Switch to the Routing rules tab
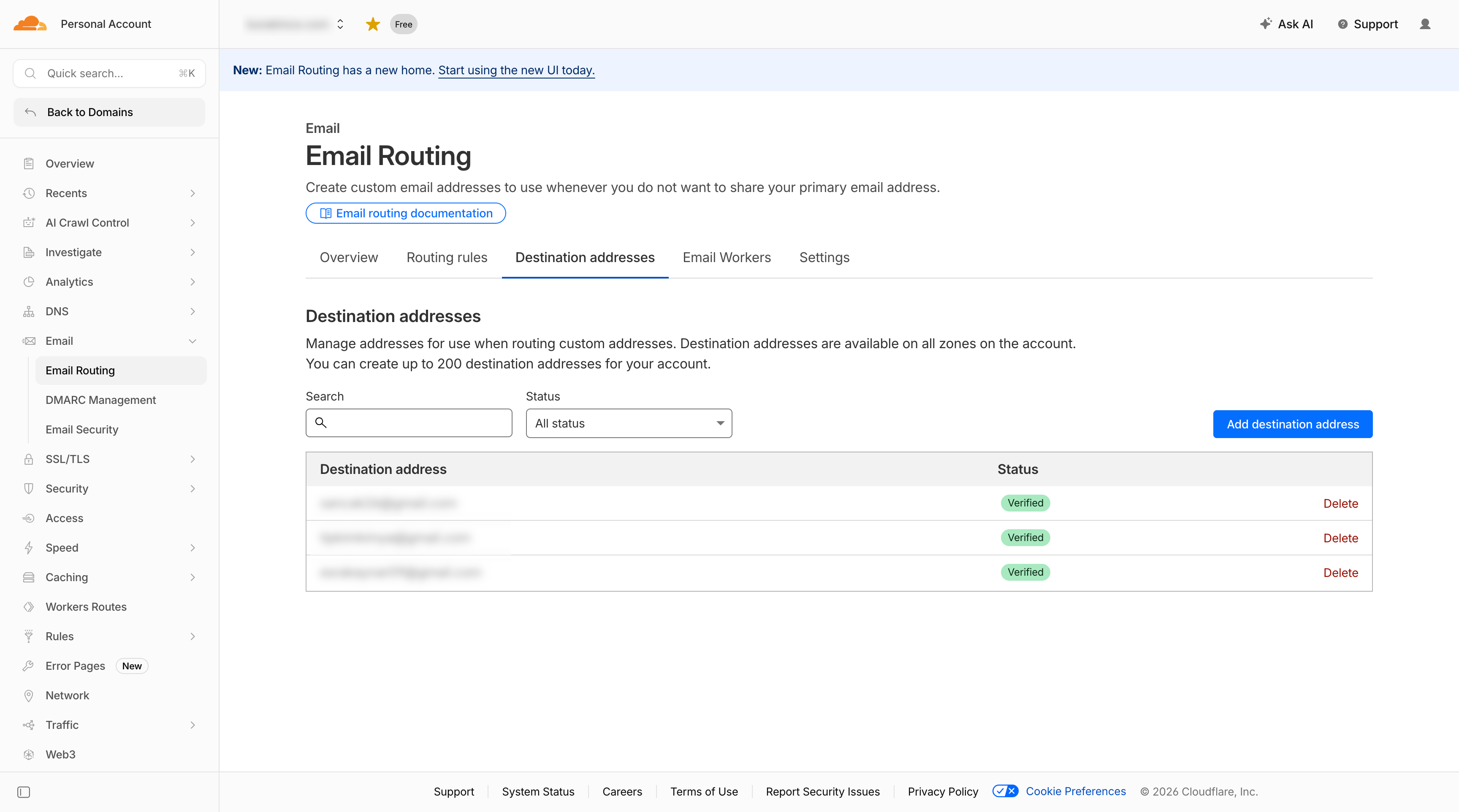This screenshot has height=812, width=1459. click(446, 257)
